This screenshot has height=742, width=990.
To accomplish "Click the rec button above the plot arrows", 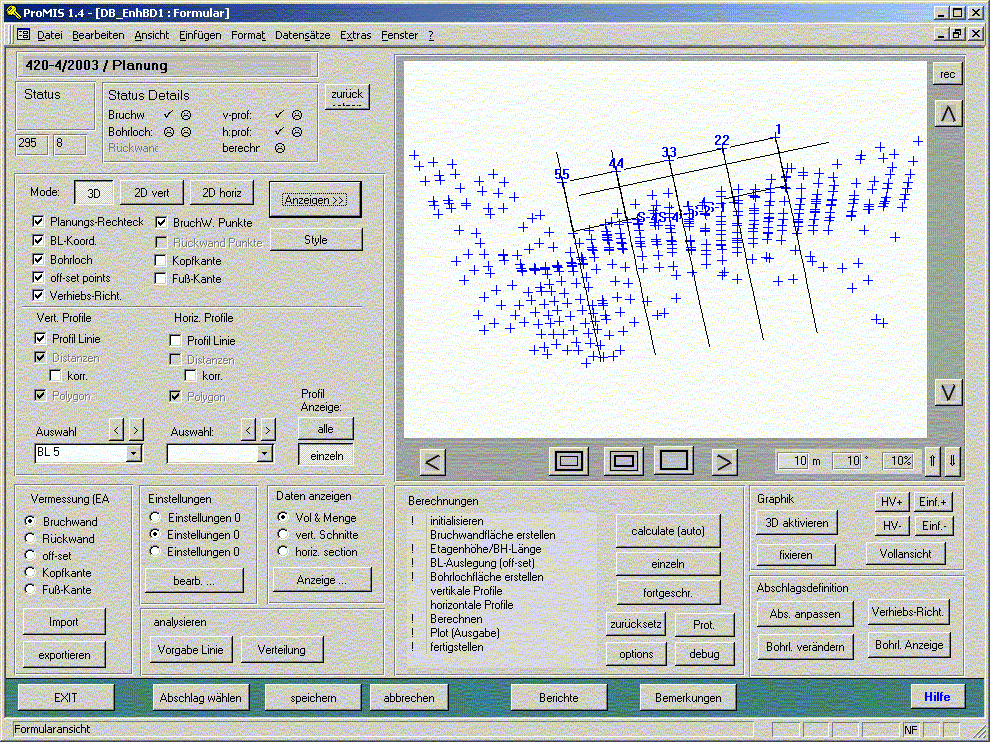I will tap(947, 74).
